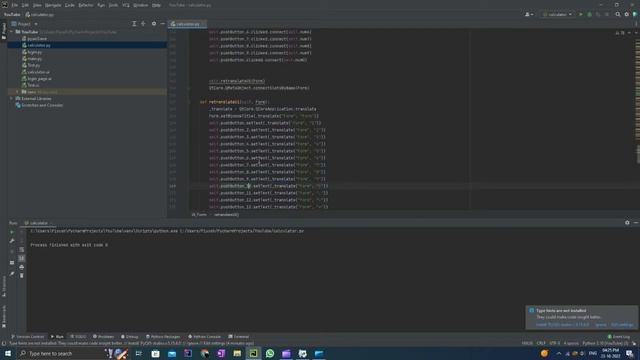This screenshot has height=360, width=640.
Task: Open the calculator run configuration dropdown
Action: coord(558,14)
